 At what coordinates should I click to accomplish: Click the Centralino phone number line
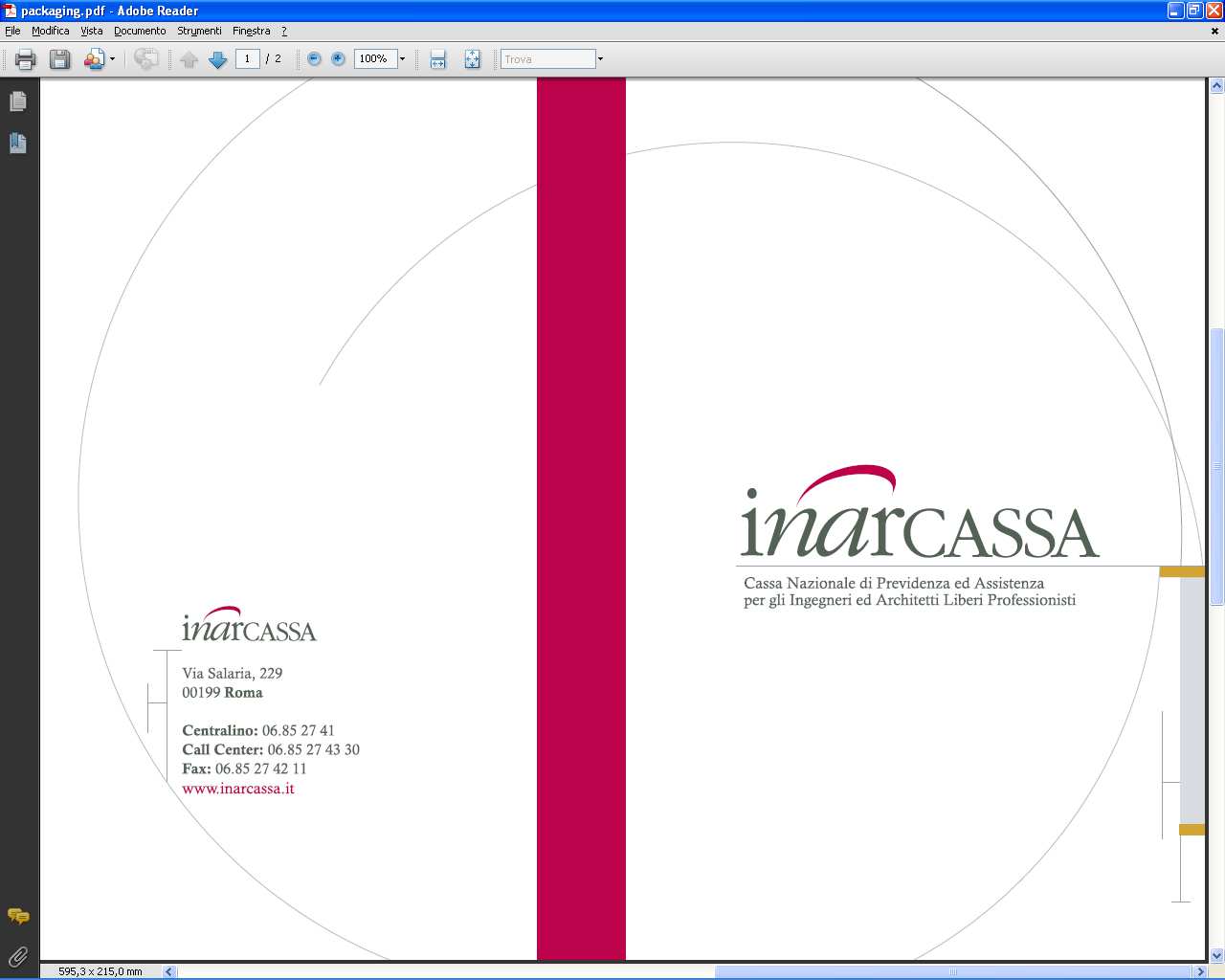coord(258,730)
